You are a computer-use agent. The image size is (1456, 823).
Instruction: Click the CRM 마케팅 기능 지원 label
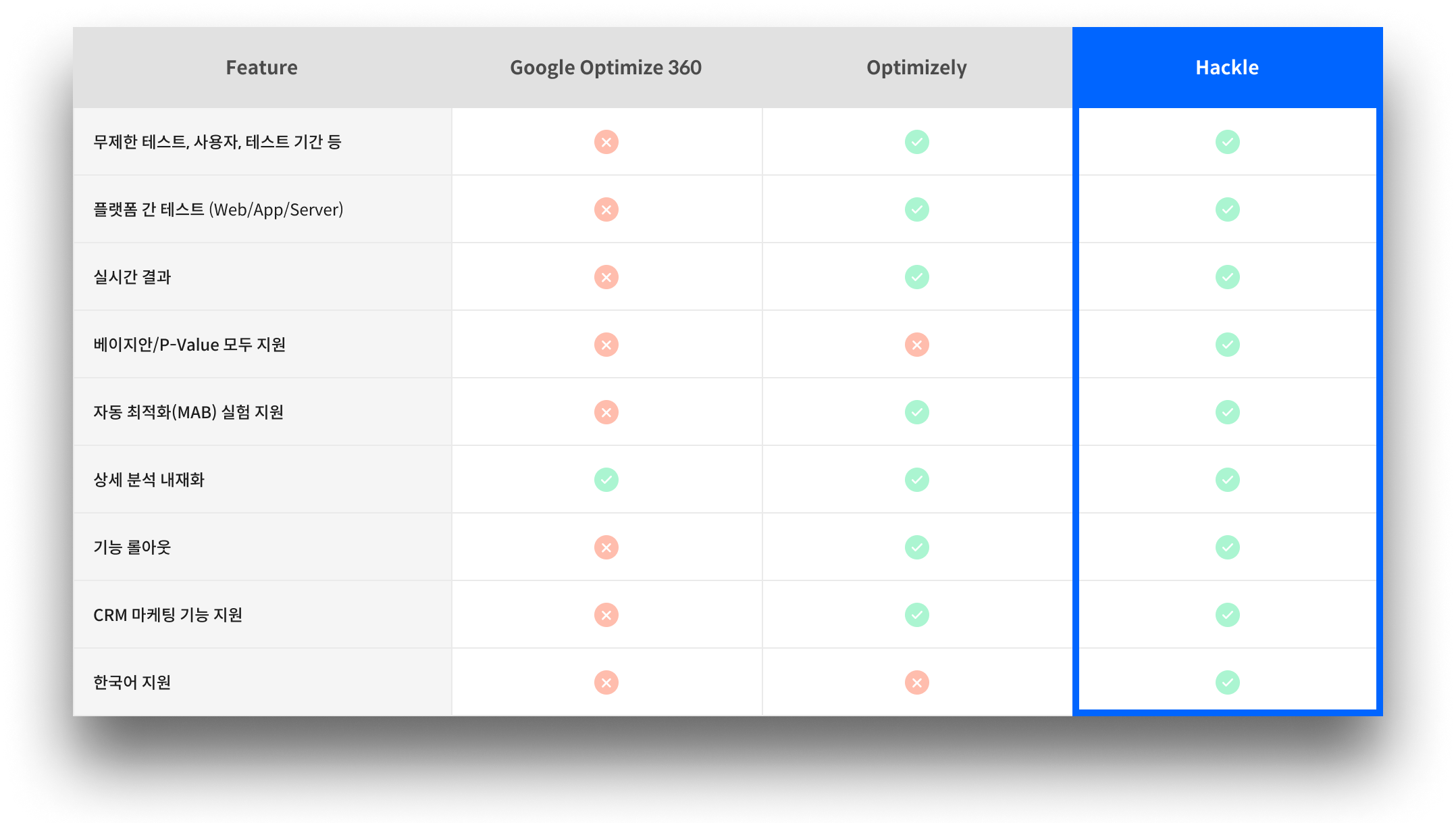coord(167,615)
